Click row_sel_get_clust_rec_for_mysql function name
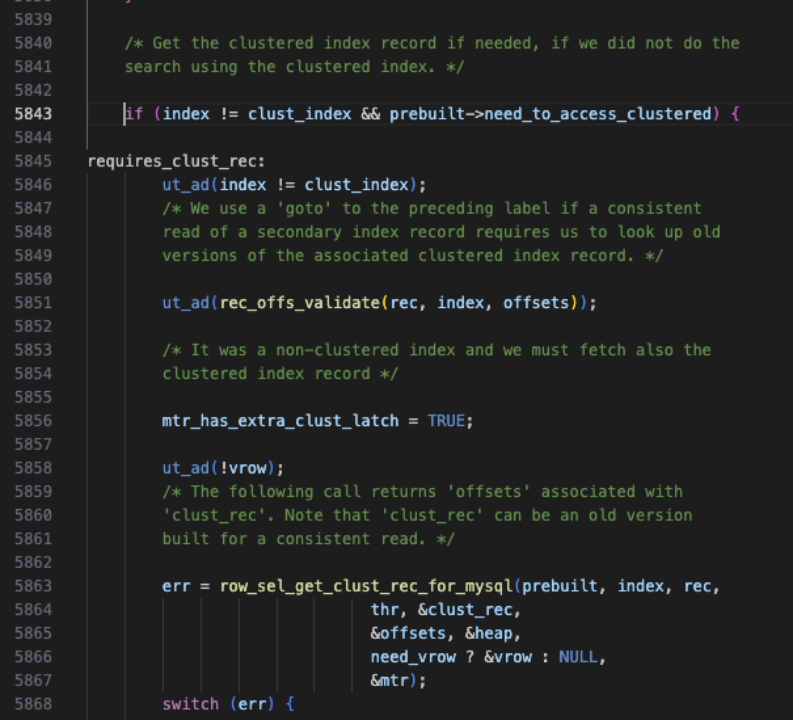 (x=366, y=586)
